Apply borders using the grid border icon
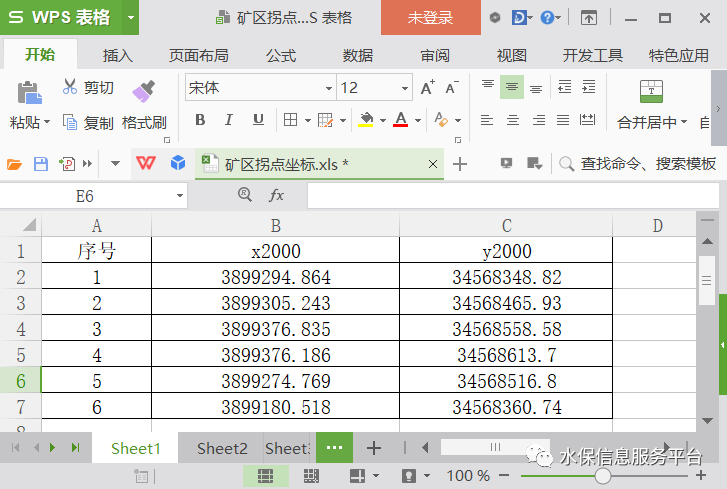This screenshot has width=727, height=489. [x=290, y=120]
